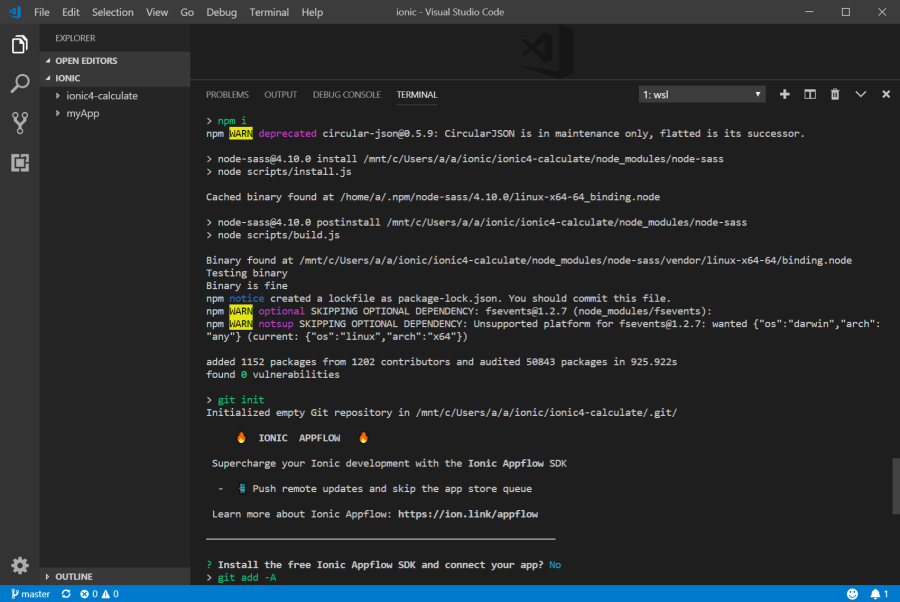Viewport: 900px width, 602px height.
Task: Expand the Outline section
Action: [x=73, y=577]
